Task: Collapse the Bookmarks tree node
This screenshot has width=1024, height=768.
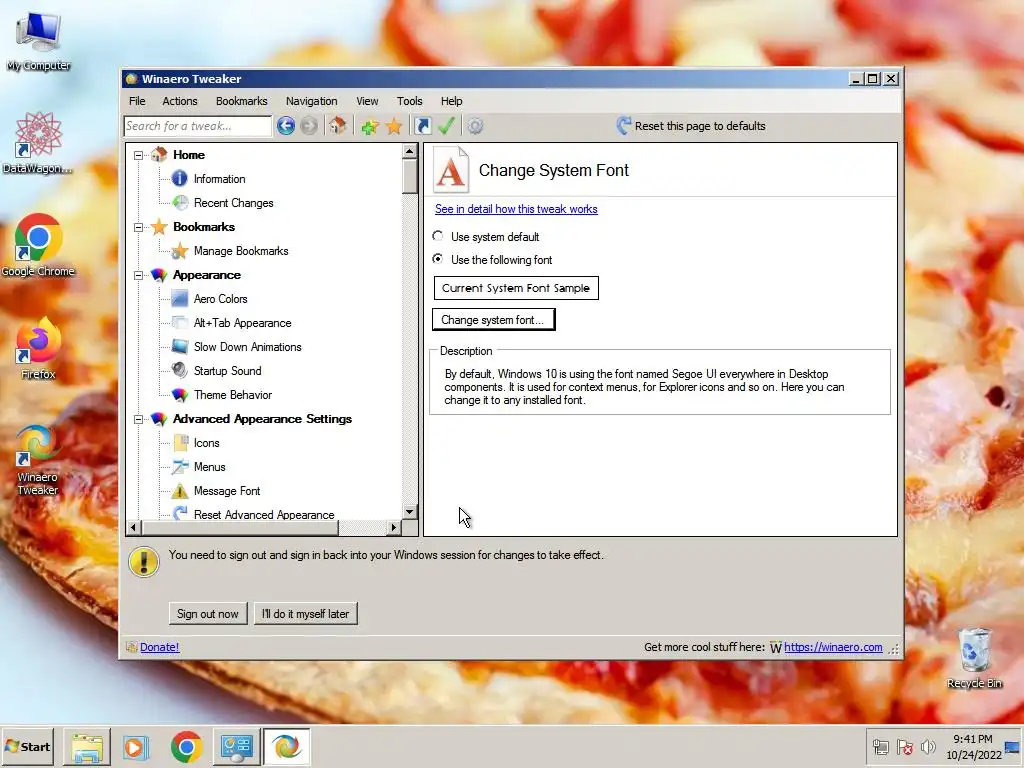Action: click(x=138, y=227)
